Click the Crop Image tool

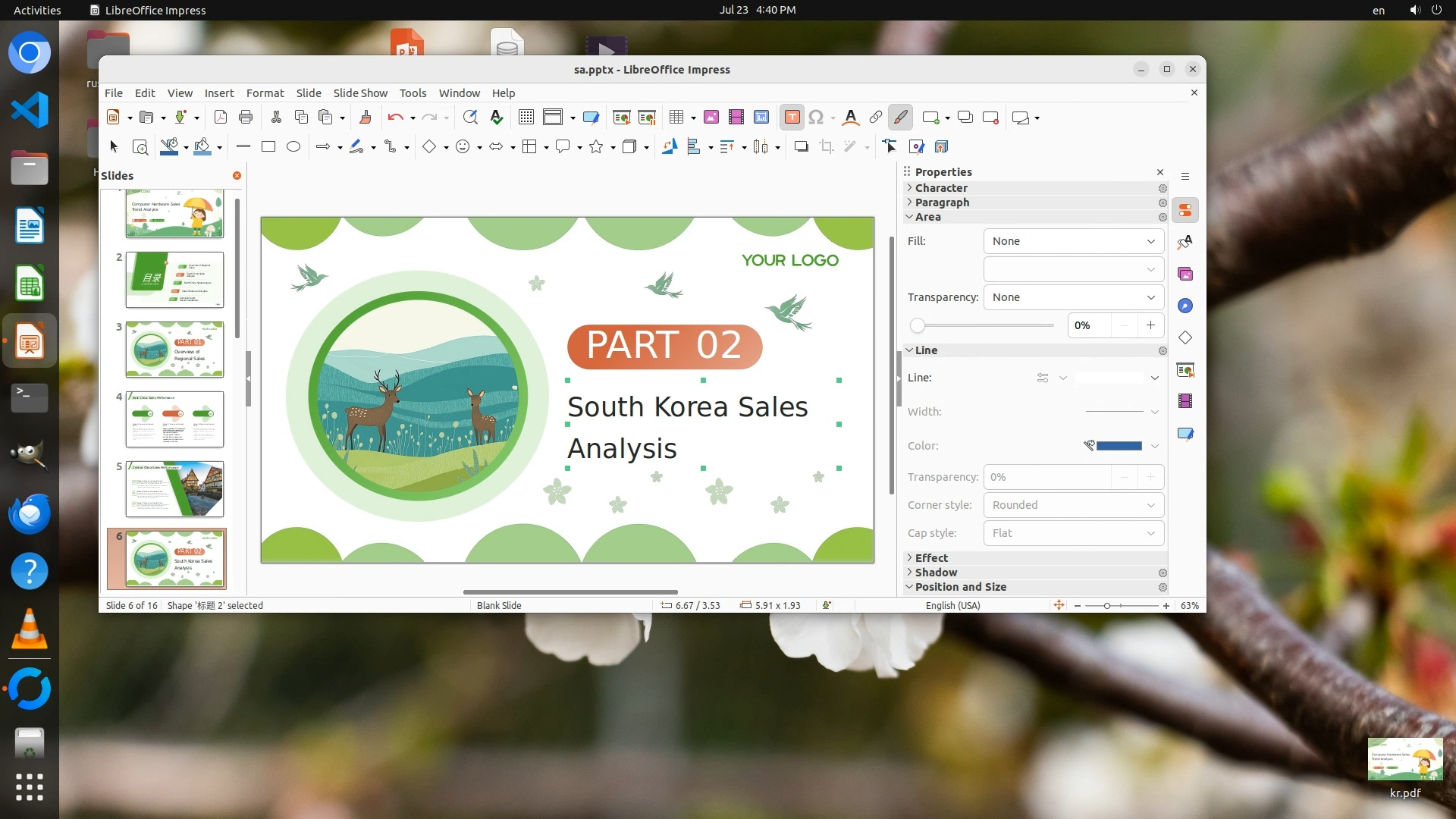click(826, 146)
